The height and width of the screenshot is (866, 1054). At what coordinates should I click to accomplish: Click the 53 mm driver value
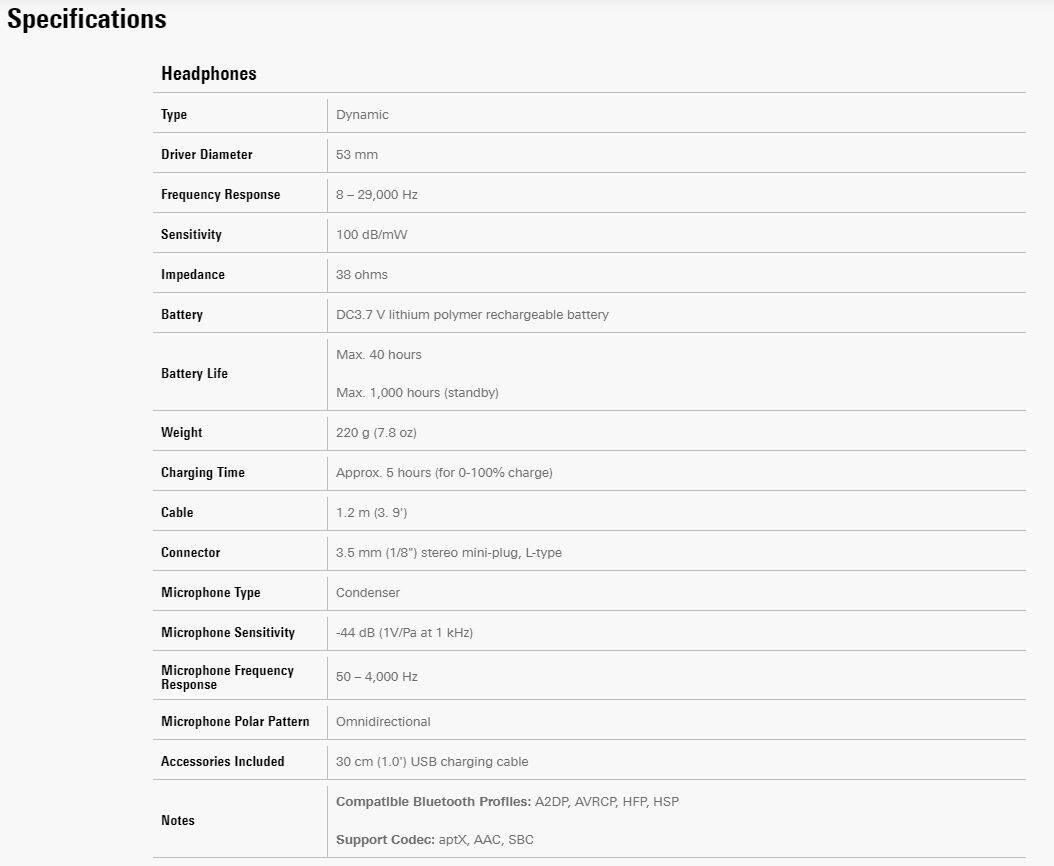357,155
